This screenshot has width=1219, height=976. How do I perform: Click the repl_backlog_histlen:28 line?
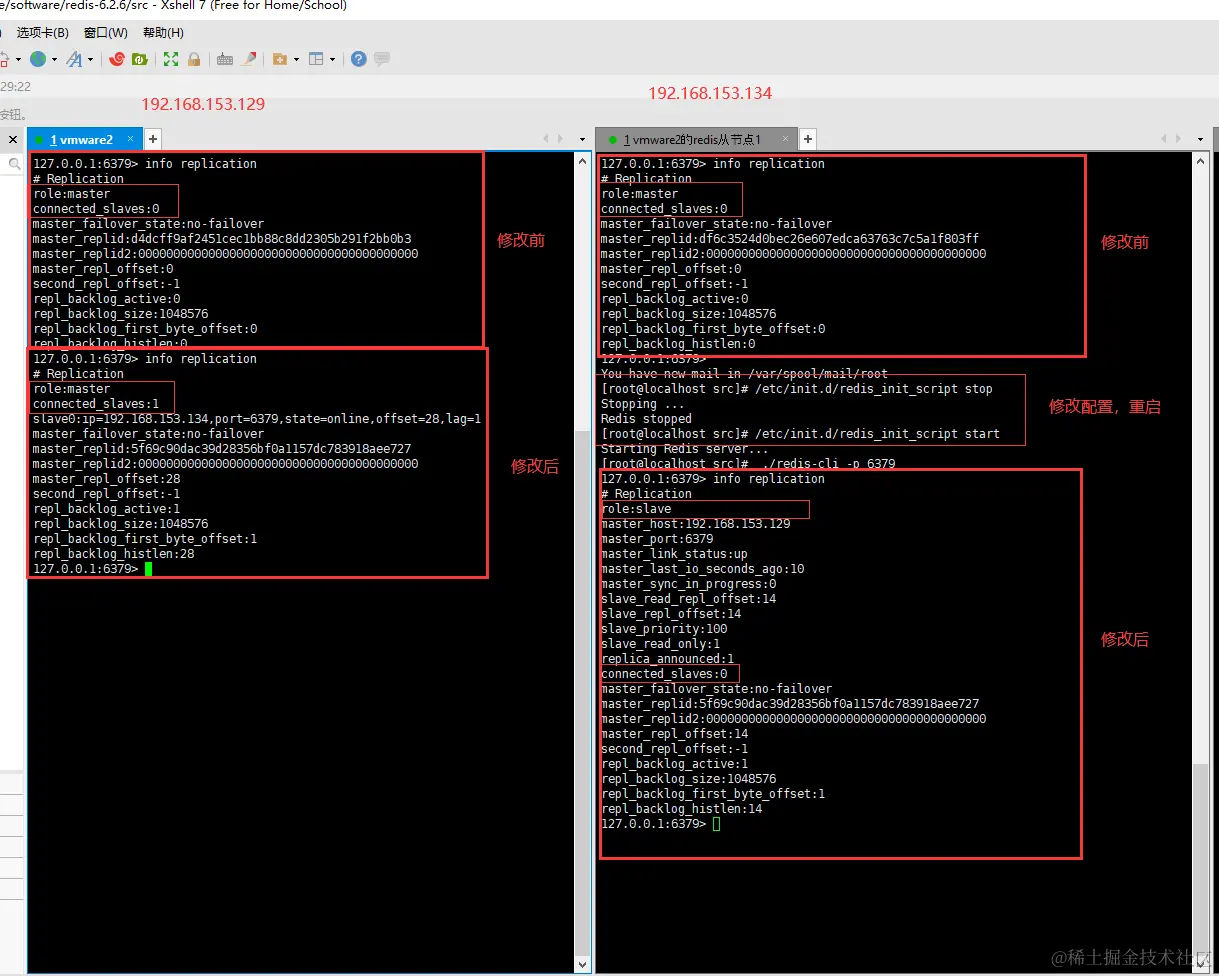pyautogui.click(x=114, y=554)
